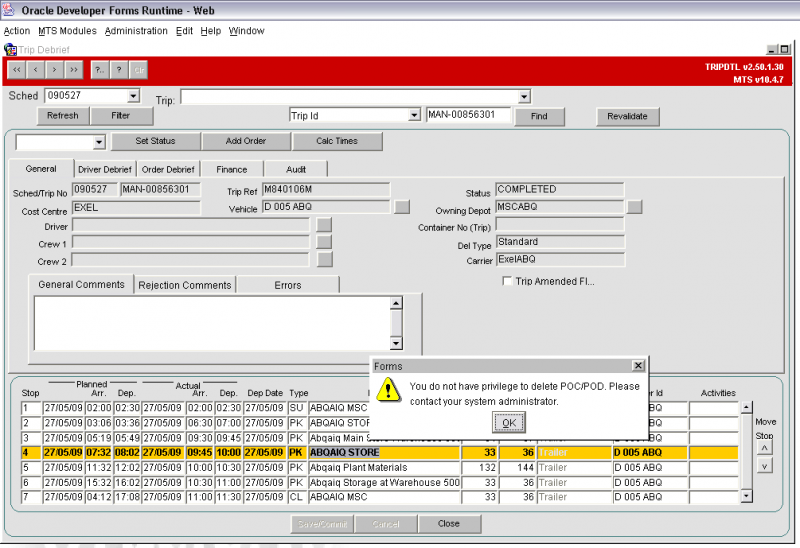The width and height of the screenshot is (800, 548).
Task: Go to first record with << button
Action: point(17,69)
